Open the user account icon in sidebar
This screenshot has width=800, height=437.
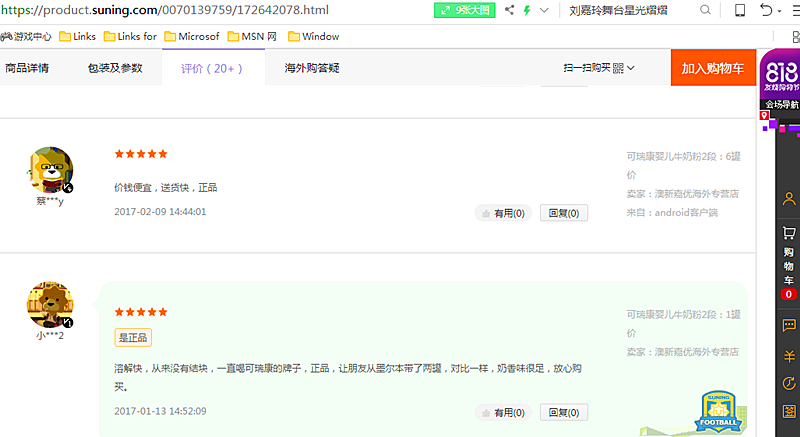coord(789,199)
